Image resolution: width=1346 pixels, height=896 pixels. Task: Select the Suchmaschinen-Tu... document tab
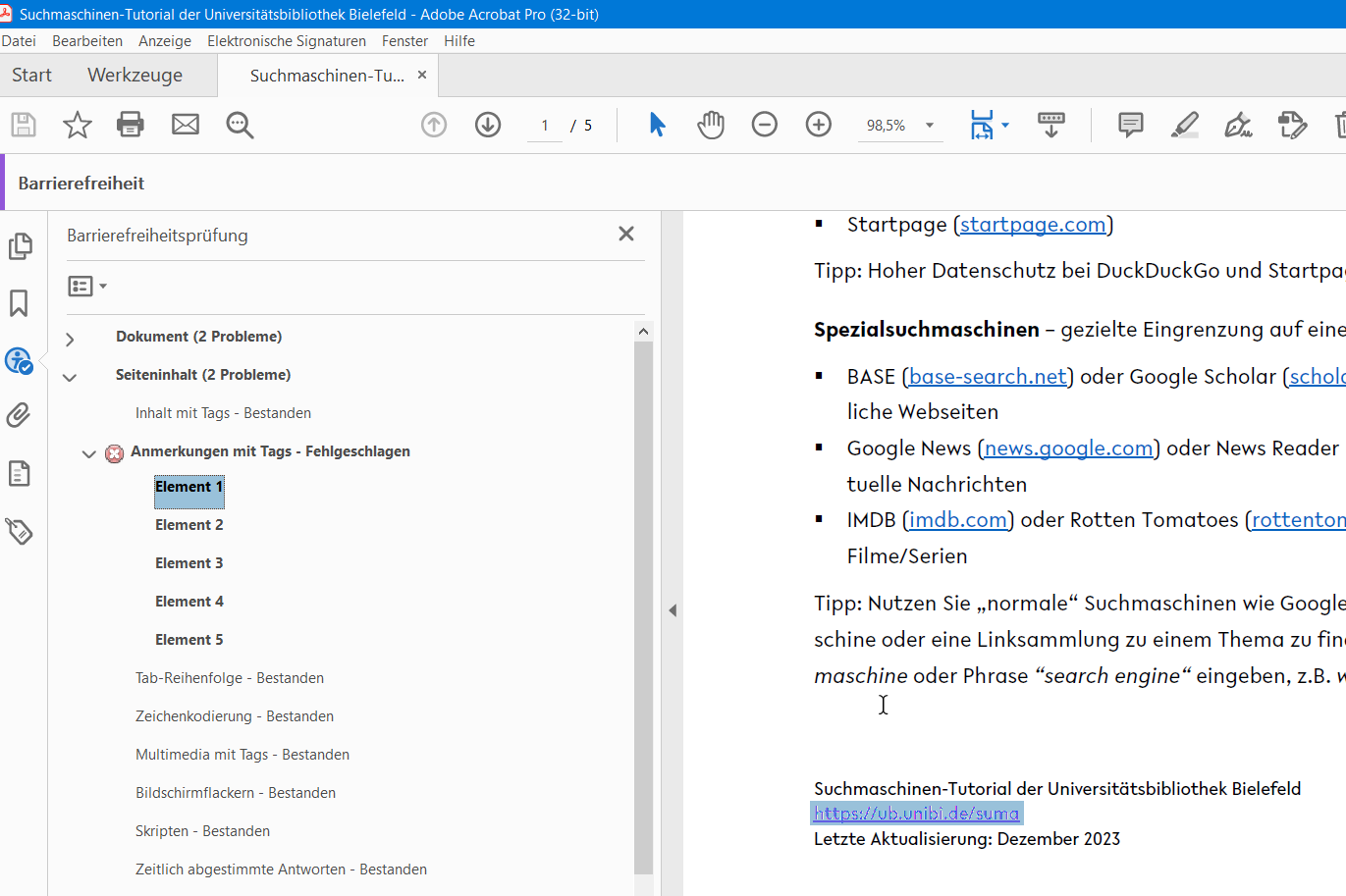pyautogui.click(x=327, y=76)
